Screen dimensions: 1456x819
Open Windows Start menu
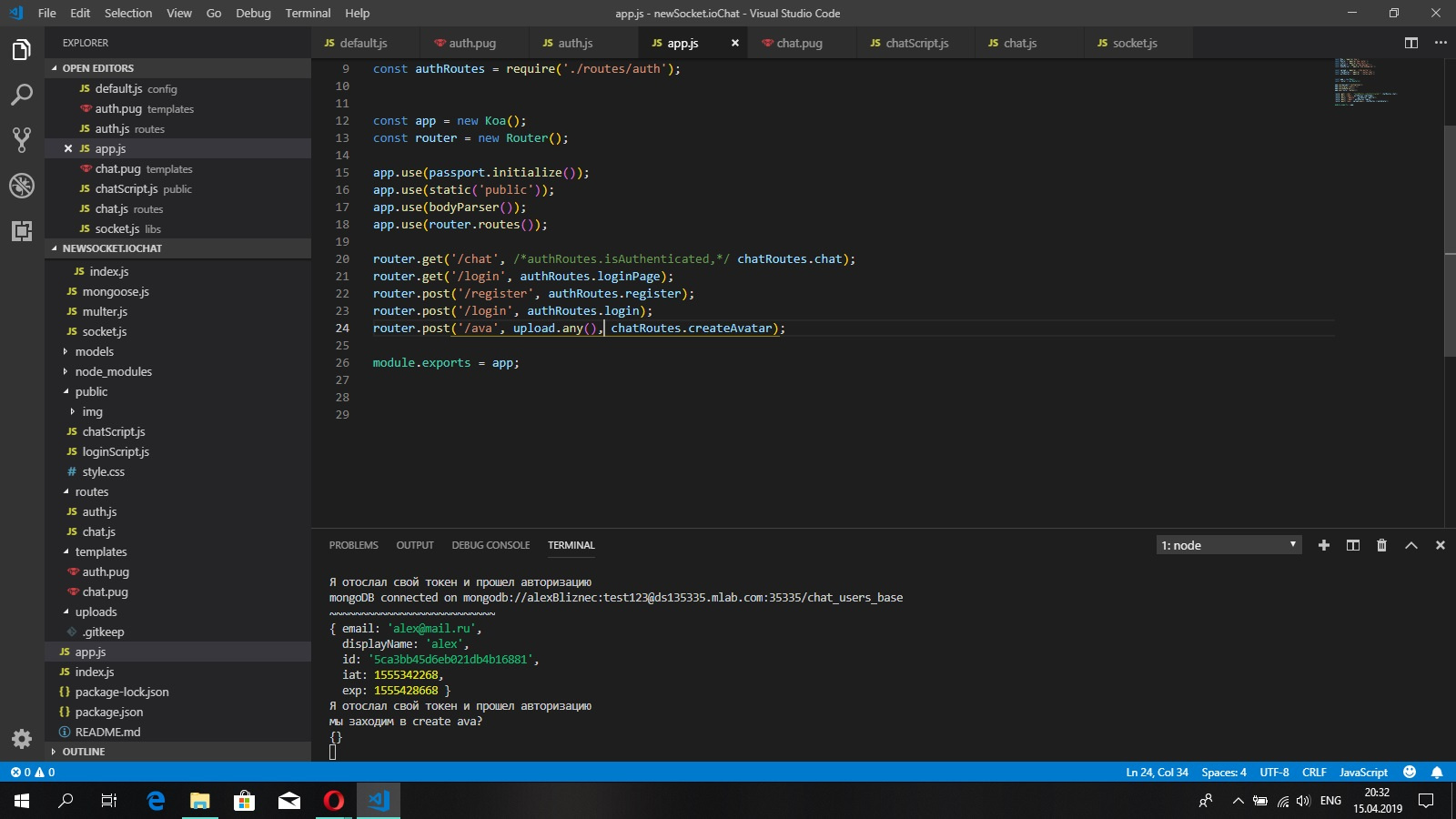(22, 801)
